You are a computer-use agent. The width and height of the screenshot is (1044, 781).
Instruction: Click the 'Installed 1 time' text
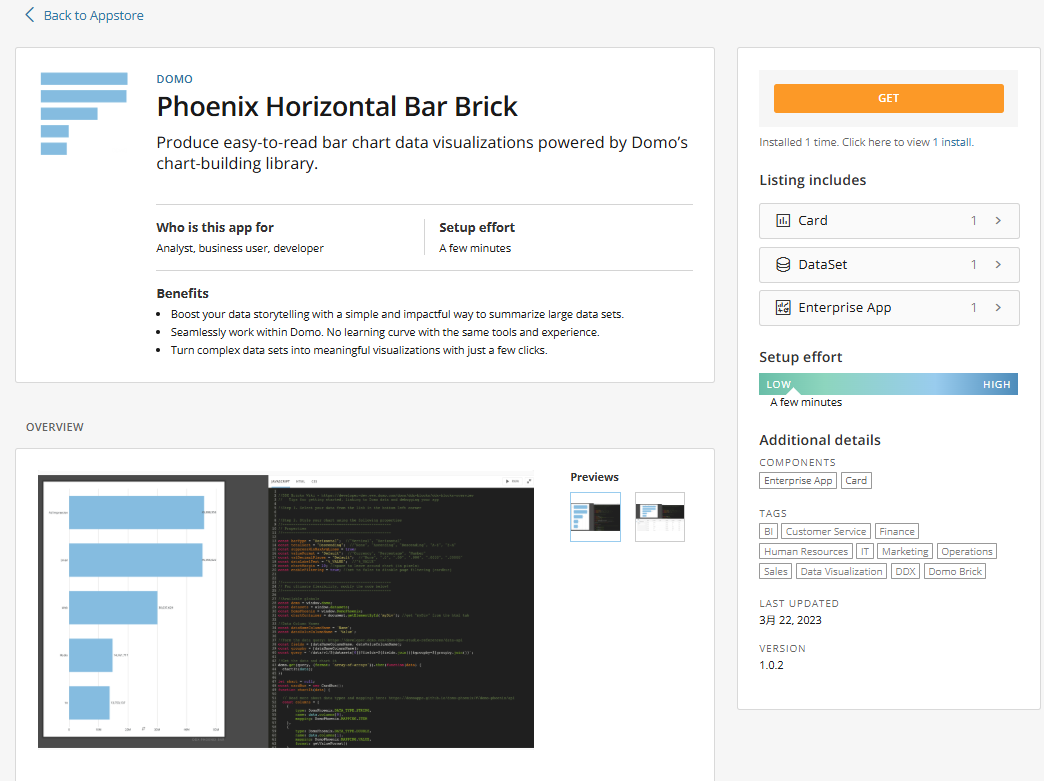798,142
